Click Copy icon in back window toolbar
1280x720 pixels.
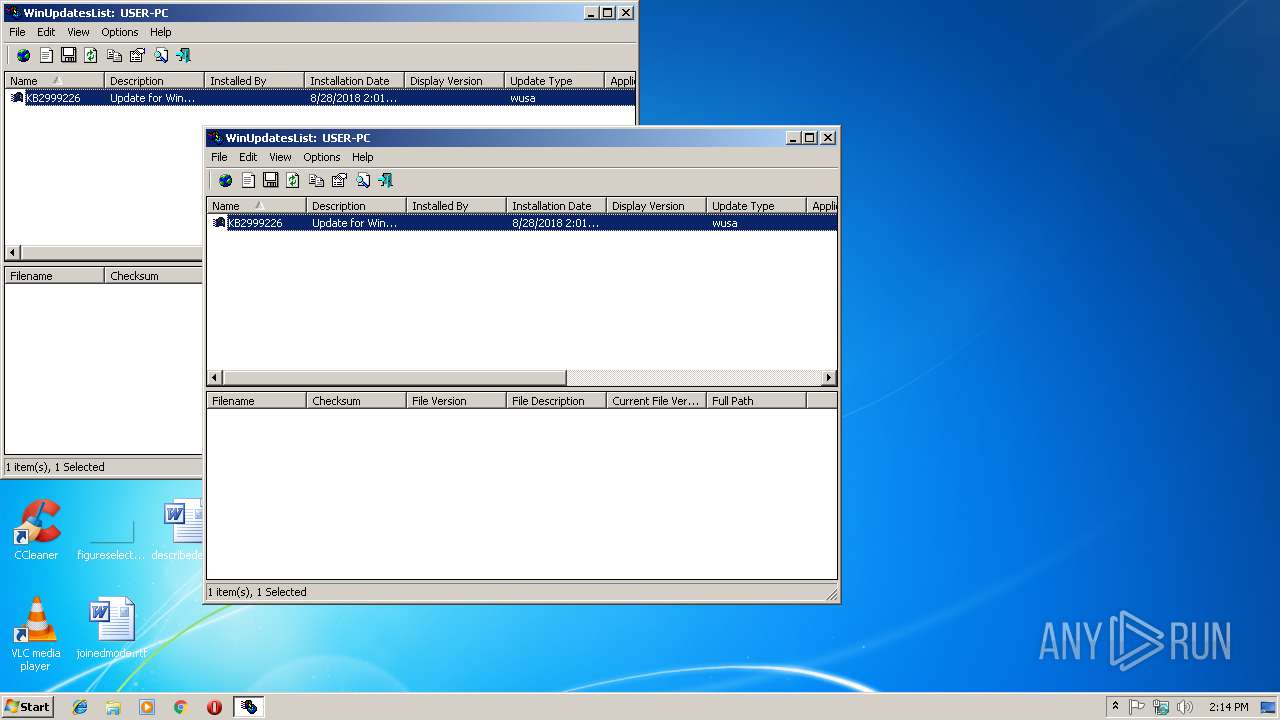(x=114, y=56)
